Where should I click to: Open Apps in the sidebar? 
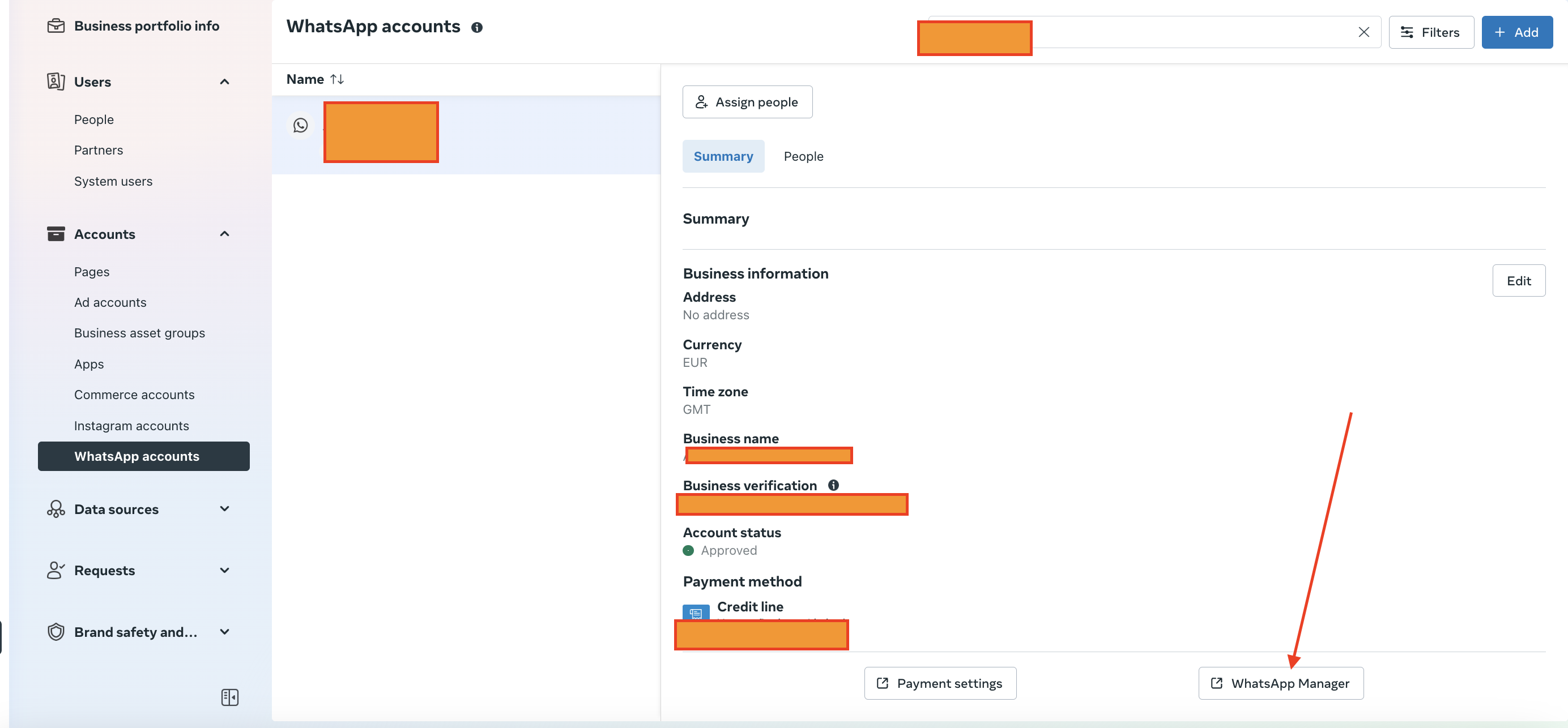click(x=89, y=363)
